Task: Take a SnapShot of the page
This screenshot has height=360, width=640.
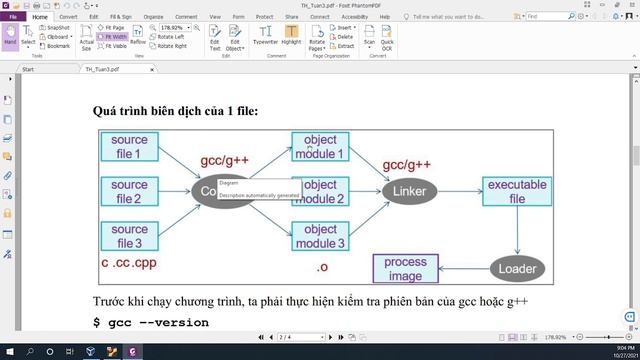Action: point(54,27)
